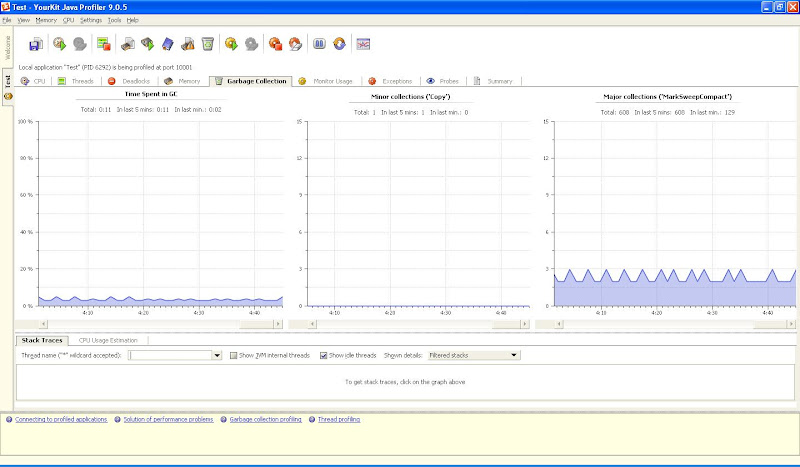
Task: Open the Deadlocks tab
Action: [130, 81]
